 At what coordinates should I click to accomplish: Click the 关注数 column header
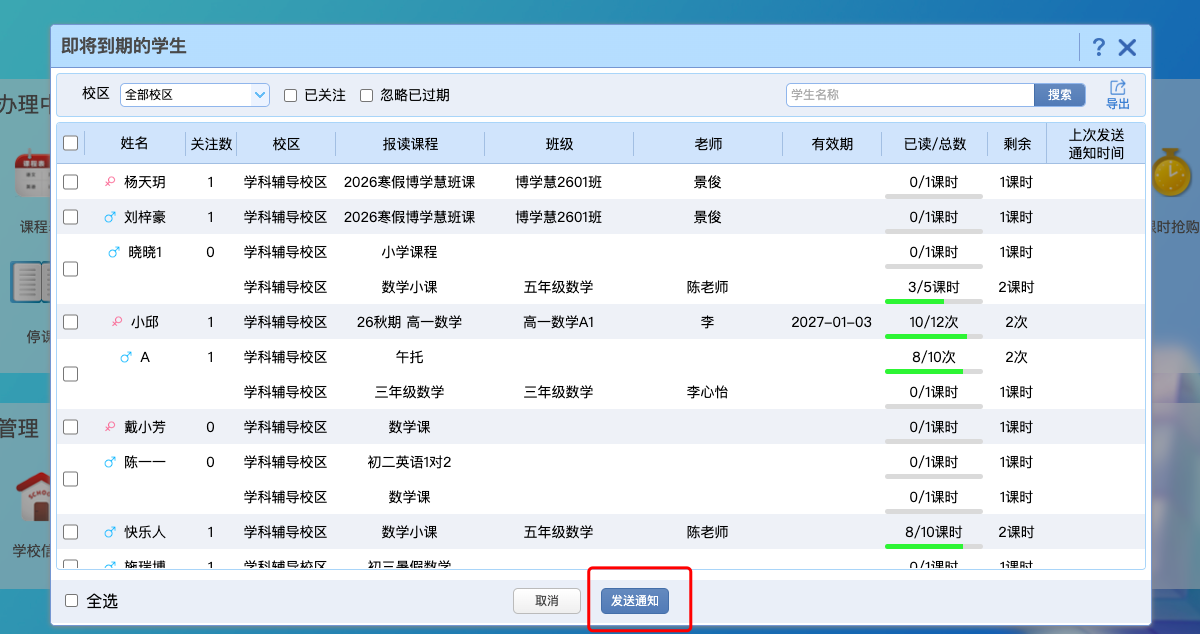211,144
